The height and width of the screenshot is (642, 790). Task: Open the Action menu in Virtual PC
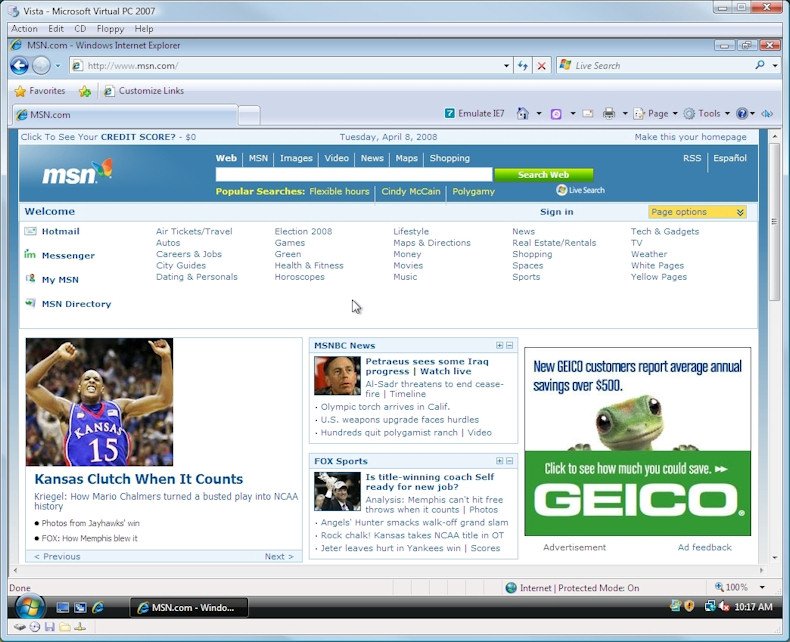pyautogui.click(x=24, y=29)
